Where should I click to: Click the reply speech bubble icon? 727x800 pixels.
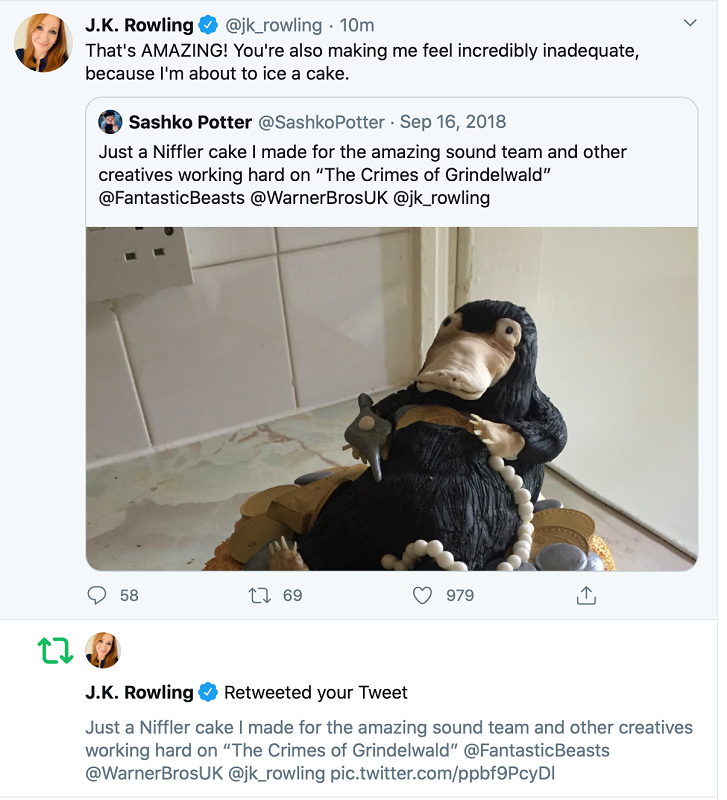click(x=97, y=595)
